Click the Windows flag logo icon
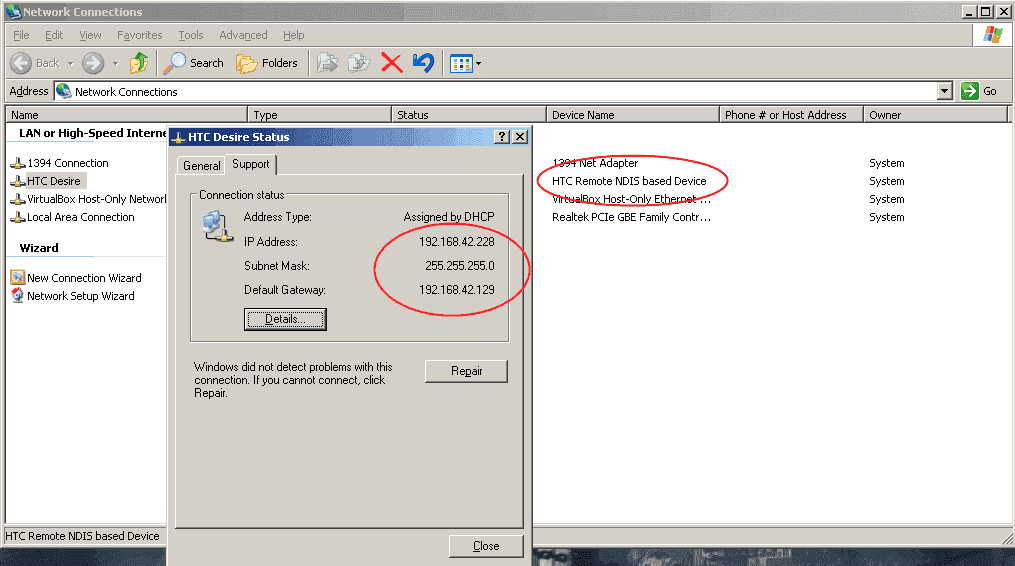The width and height of the screenshot is (1015, 566). point(992,35)
